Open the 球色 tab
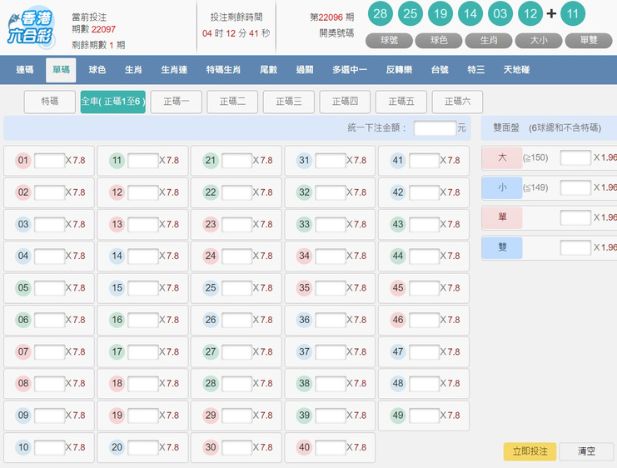This screenshot has height=468, width=617. (97, 70)
